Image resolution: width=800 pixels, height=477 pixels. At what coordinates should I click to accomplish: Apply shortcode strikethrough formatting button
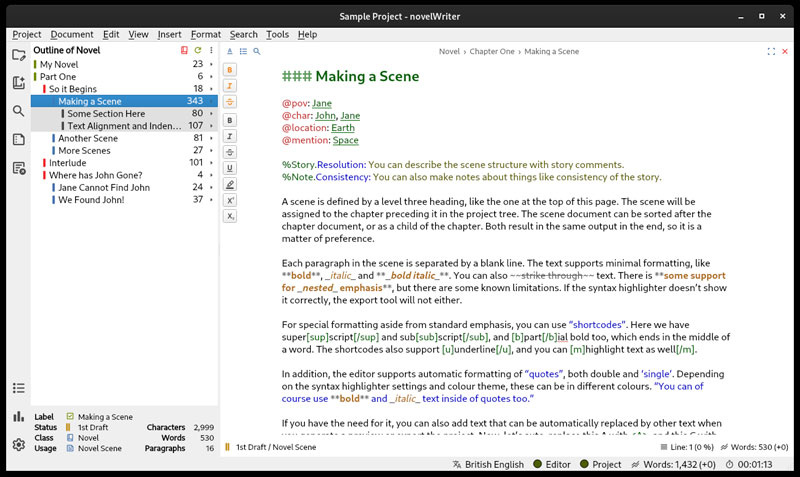[230, 152]
